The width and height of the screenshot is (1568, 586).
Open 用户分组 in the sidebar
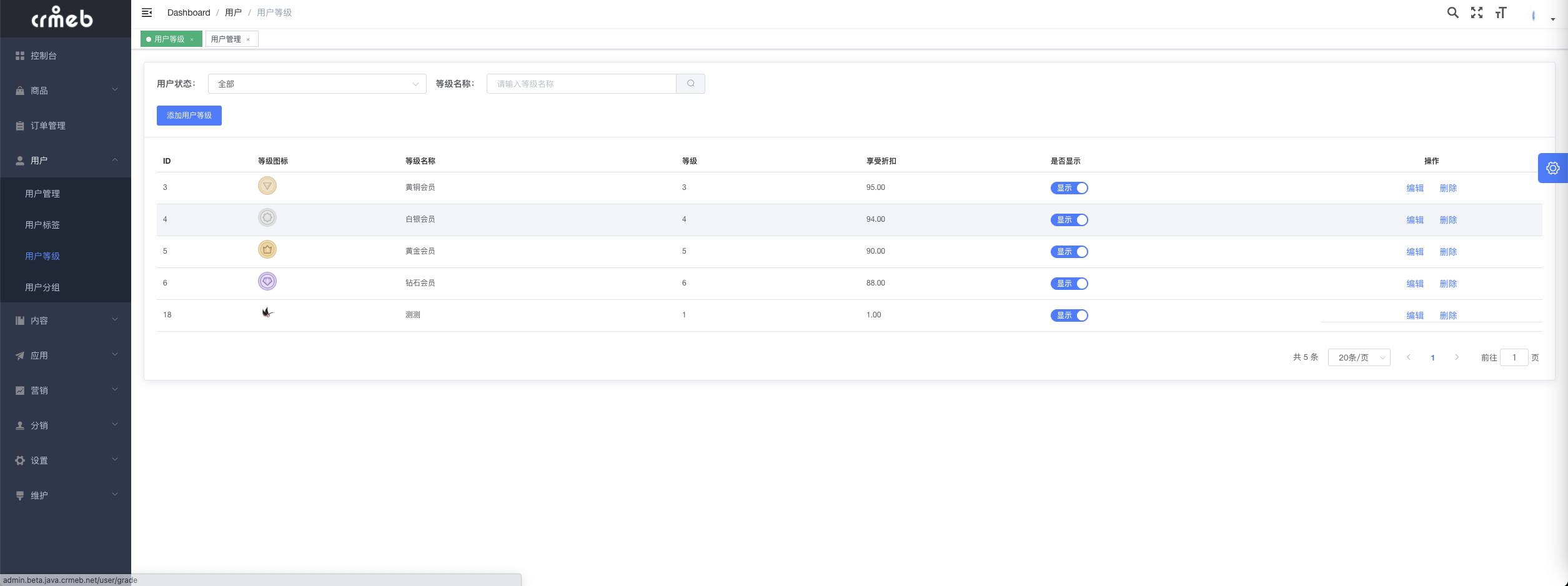tap(42, 287)
